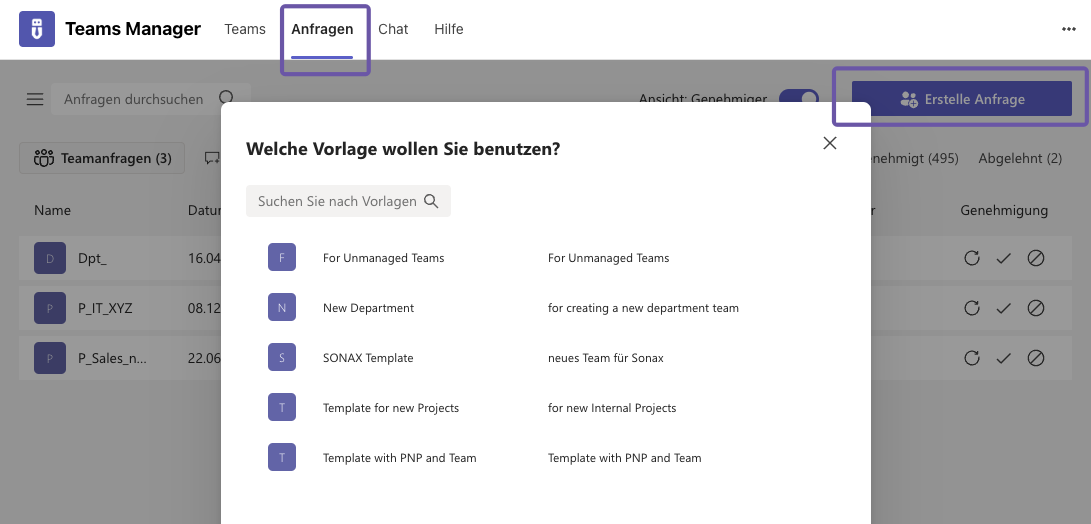Select the New Department template name

click(x=368, y=308)
